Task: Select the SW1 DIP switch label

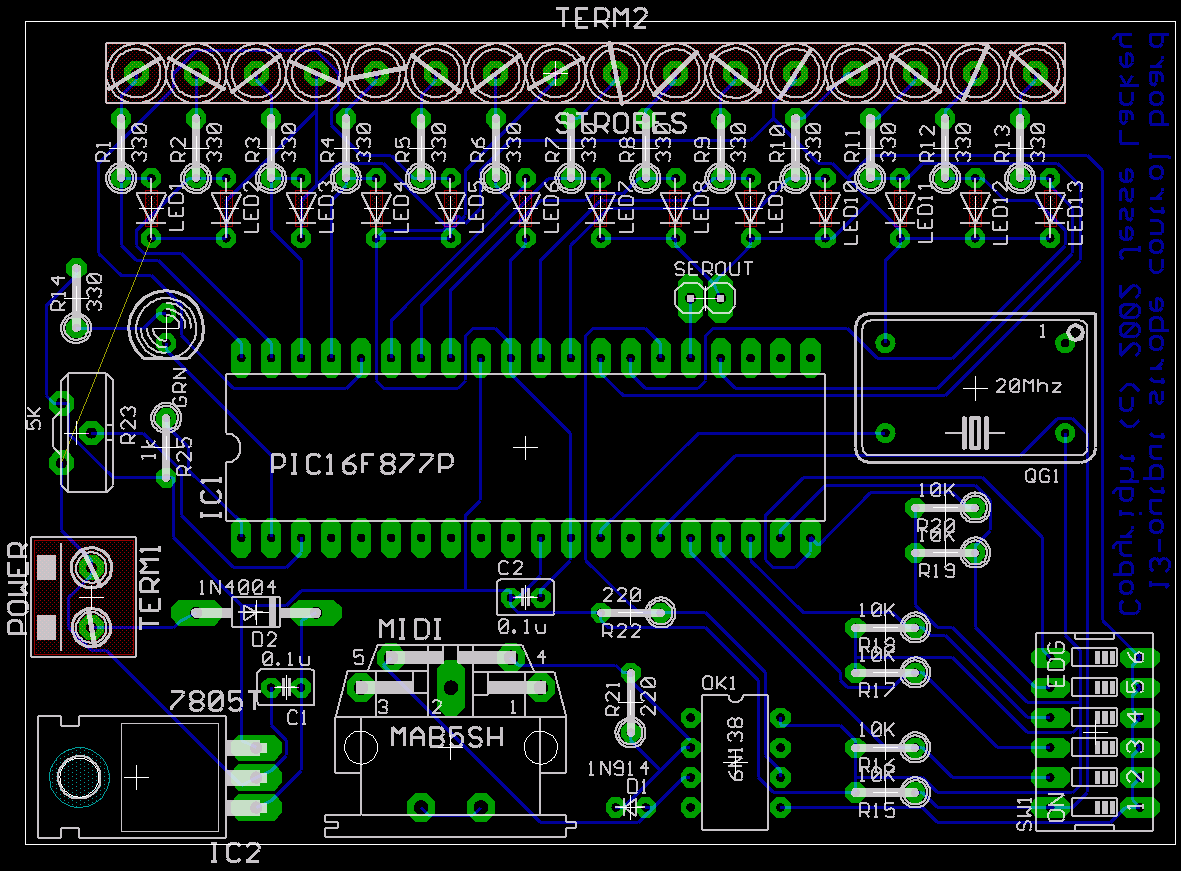Action: point(1024,814)
